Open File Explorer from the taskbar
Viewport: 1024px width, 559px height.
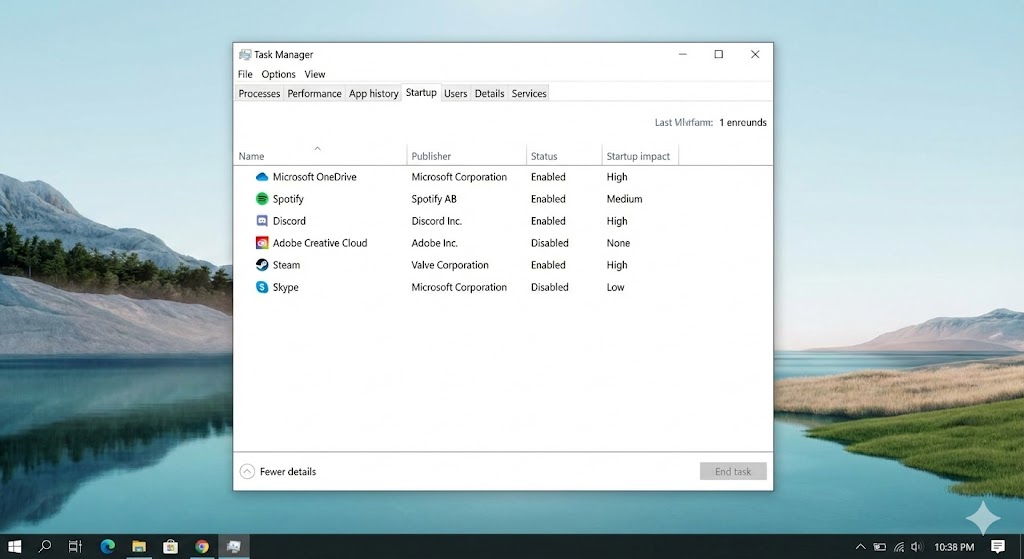(x=139, y=546)
